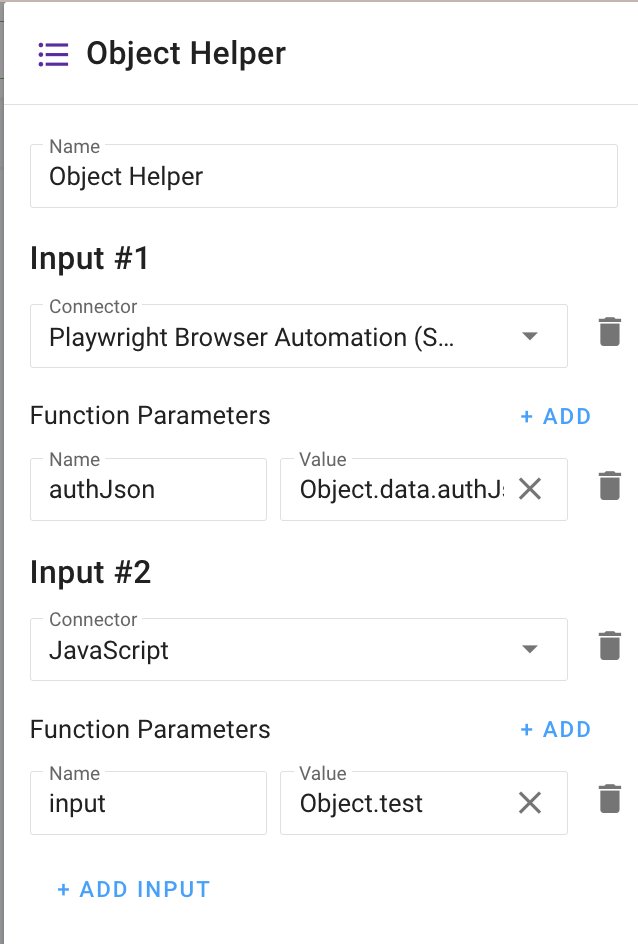Click dropdown arrow of JavaScript connector
This screenshot has height=944, width=638.
pyautogui.click(x=530, y=650)
